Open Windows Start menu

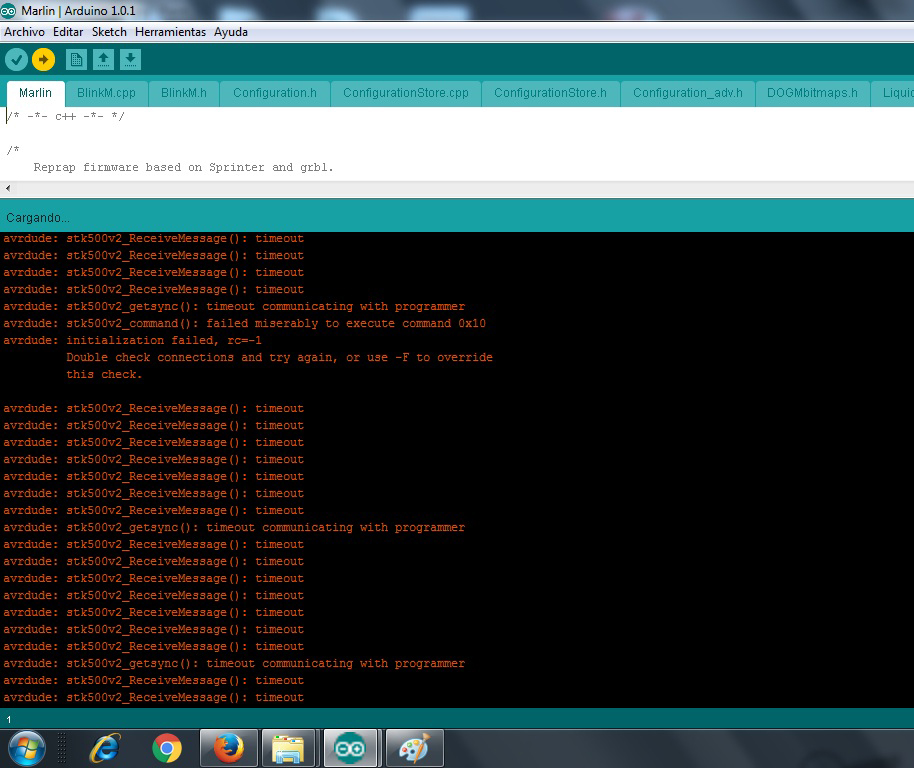click(27, 748)
